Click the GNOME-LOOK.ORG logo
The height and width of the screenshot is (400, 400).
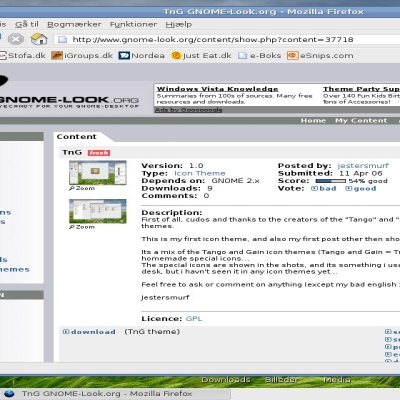[69, 101]
